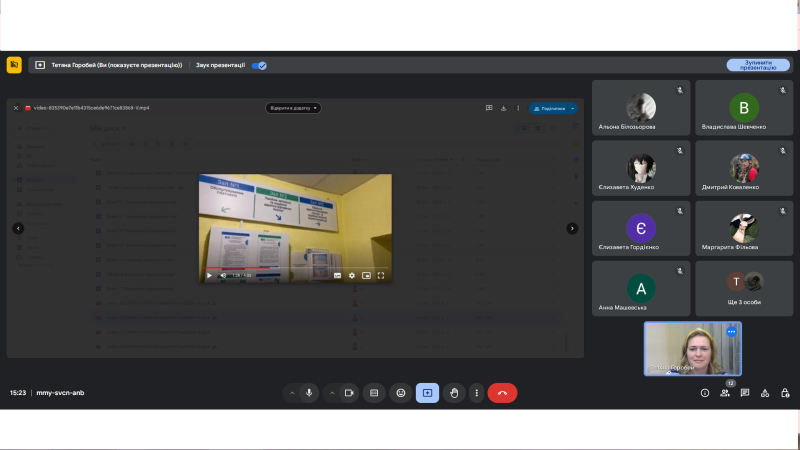Click the camera button in call controls
800x450 pixels.
350,393
